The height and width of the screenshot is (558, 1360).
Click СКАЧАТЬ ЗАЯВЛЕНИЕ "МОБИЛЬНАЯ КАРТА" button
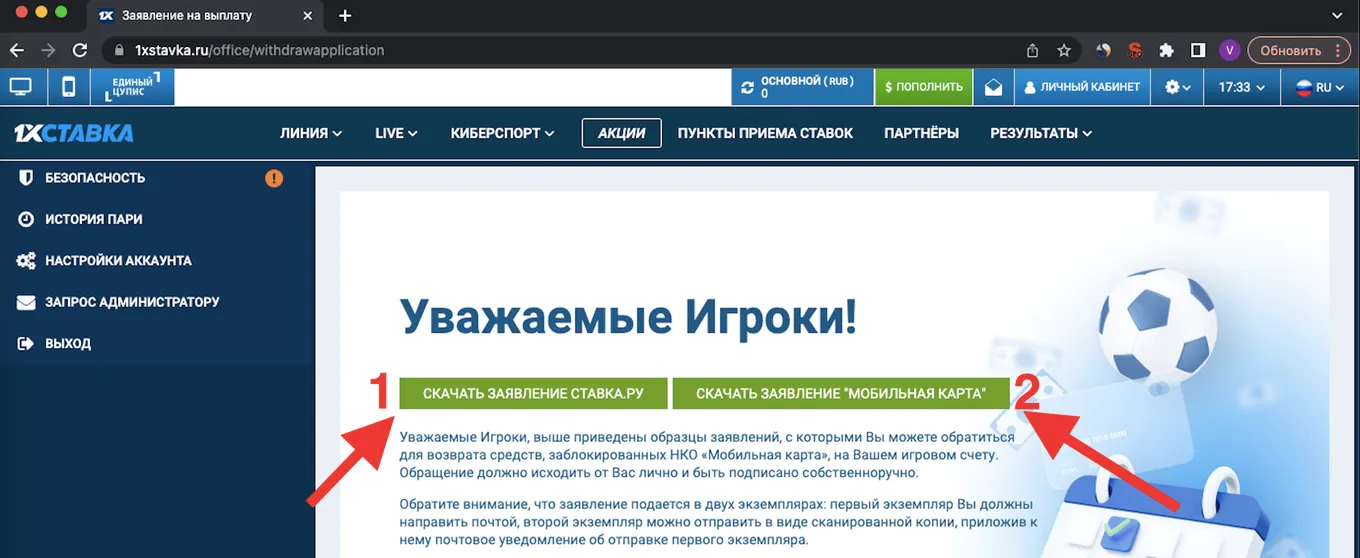pyautogui.click(x=841, y=394)
